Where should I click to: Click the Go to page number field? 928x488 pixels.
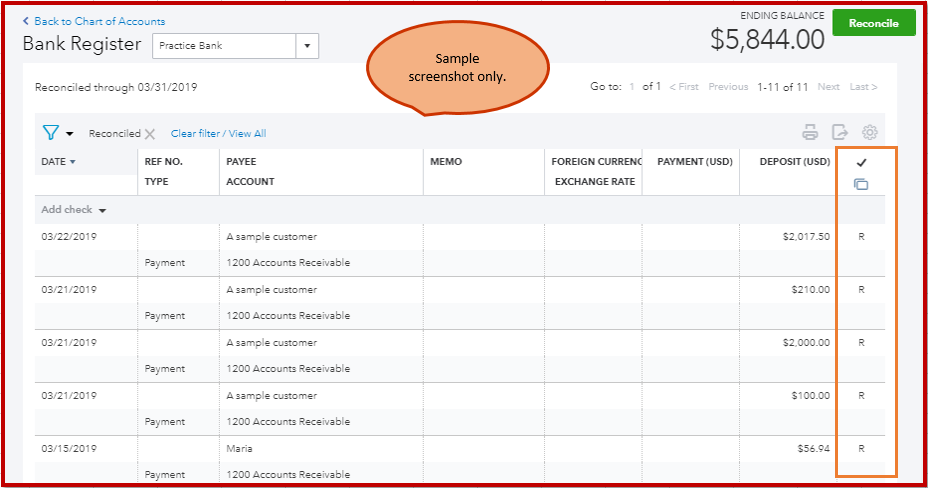tap(632, 86)
